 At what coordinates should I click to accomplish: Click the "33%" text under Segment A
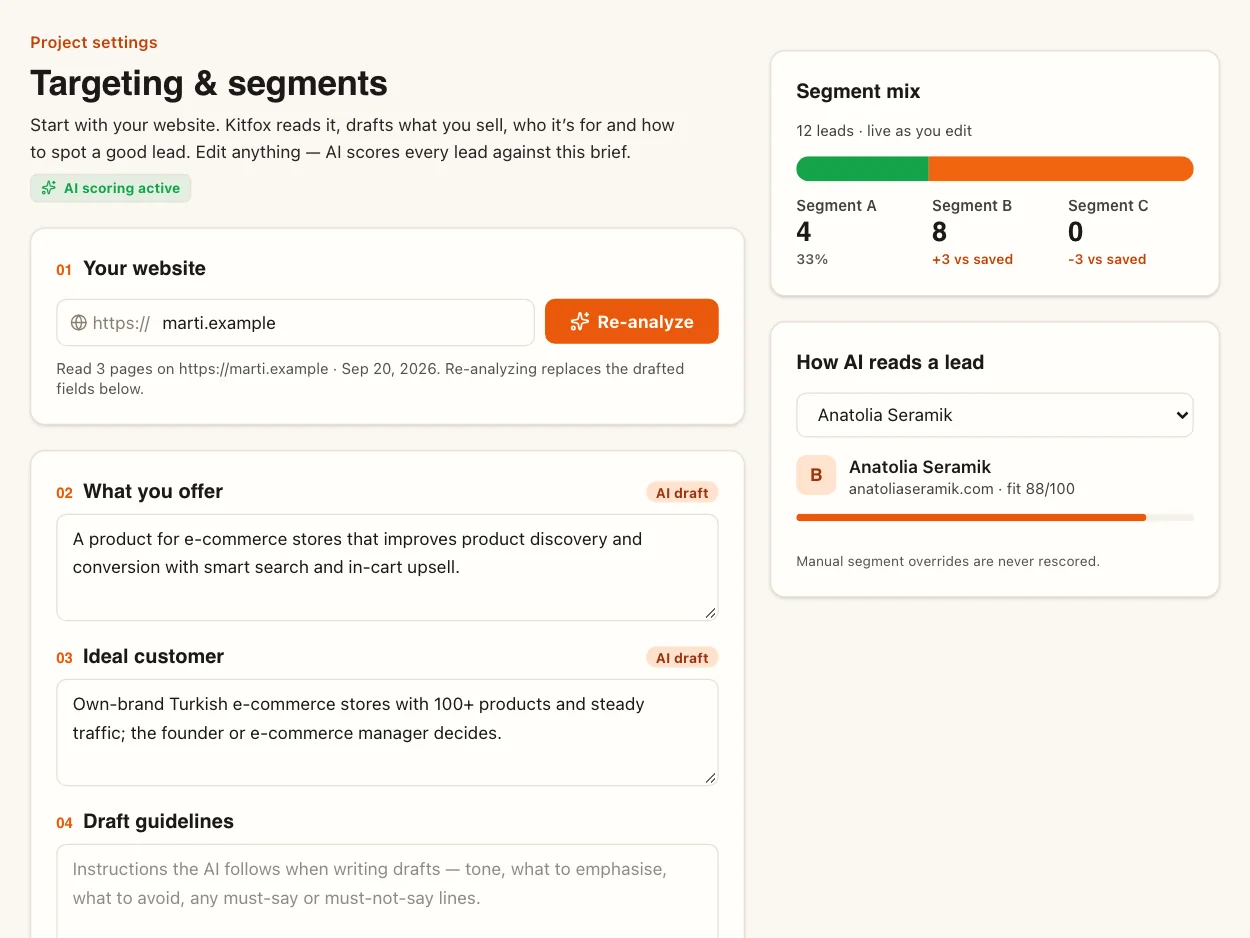tap(812, 259)
